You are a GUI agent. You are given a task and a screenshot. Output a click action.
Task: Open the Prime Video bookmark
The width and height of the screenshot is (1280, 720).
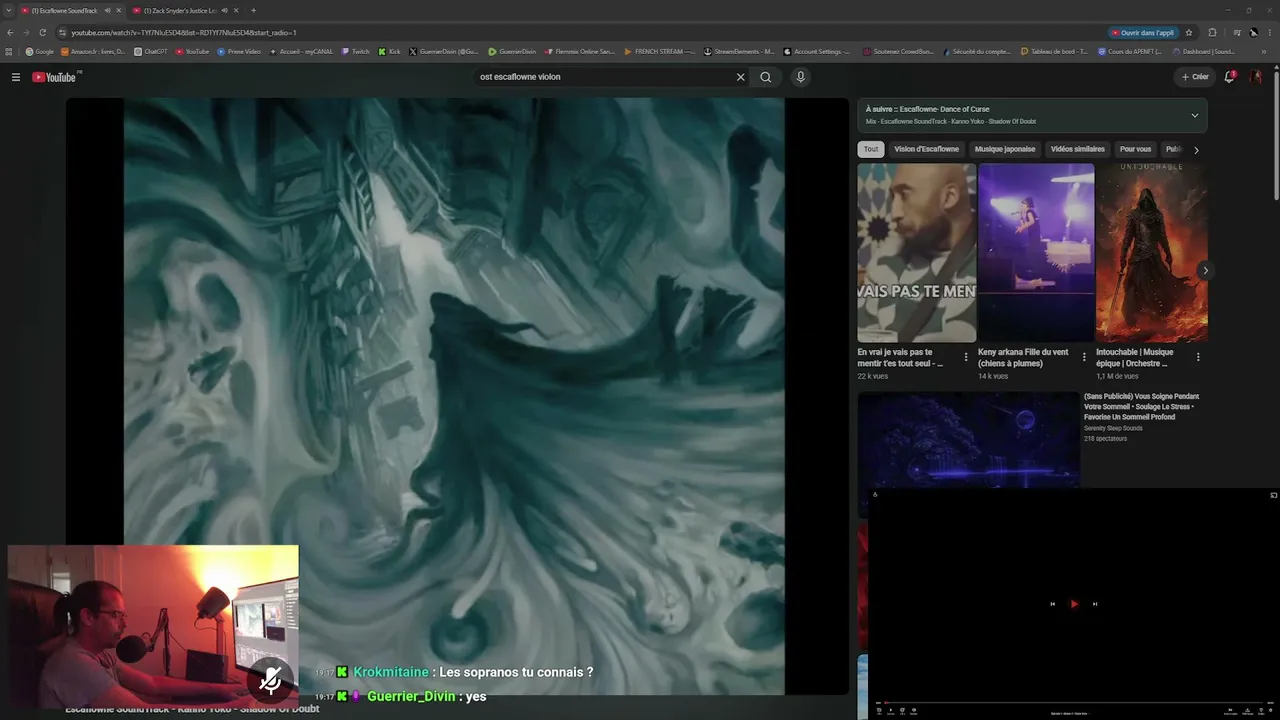pyautogui.click(x=239, y=51)
